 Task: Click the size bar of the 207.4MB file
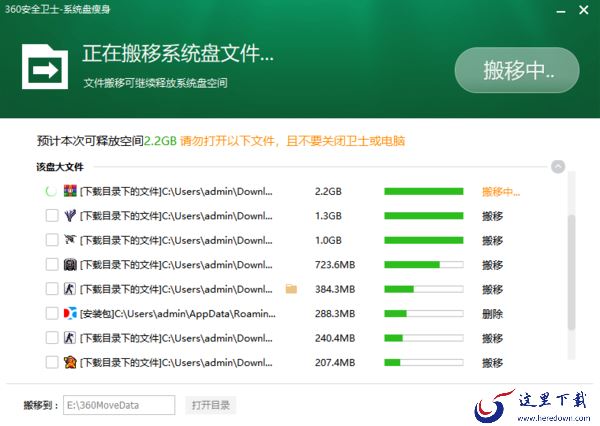tap(424, 362)
